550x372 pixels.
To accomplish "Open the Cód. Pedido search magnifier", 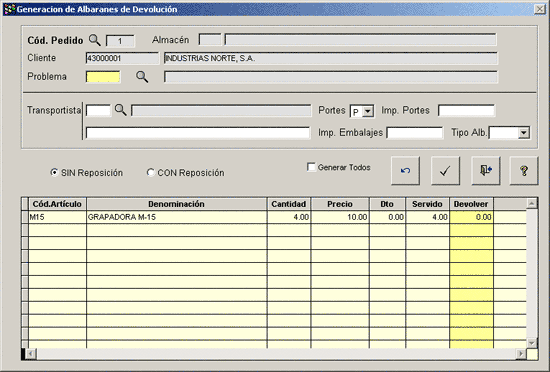I will 94,40.
